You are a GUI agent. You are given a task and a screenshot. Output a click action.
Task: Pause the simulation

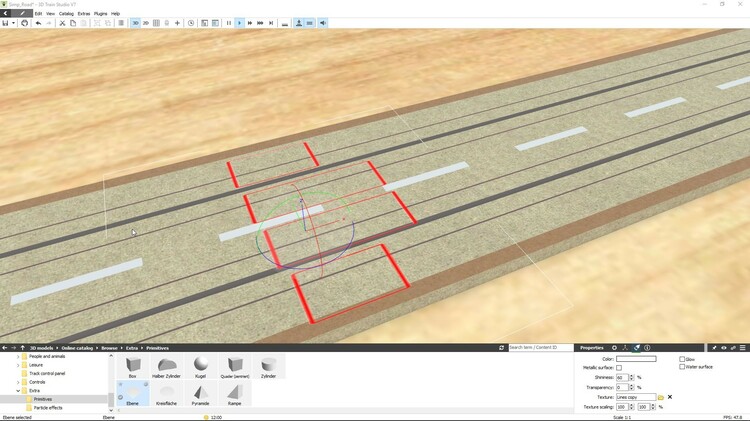(229, 23)
